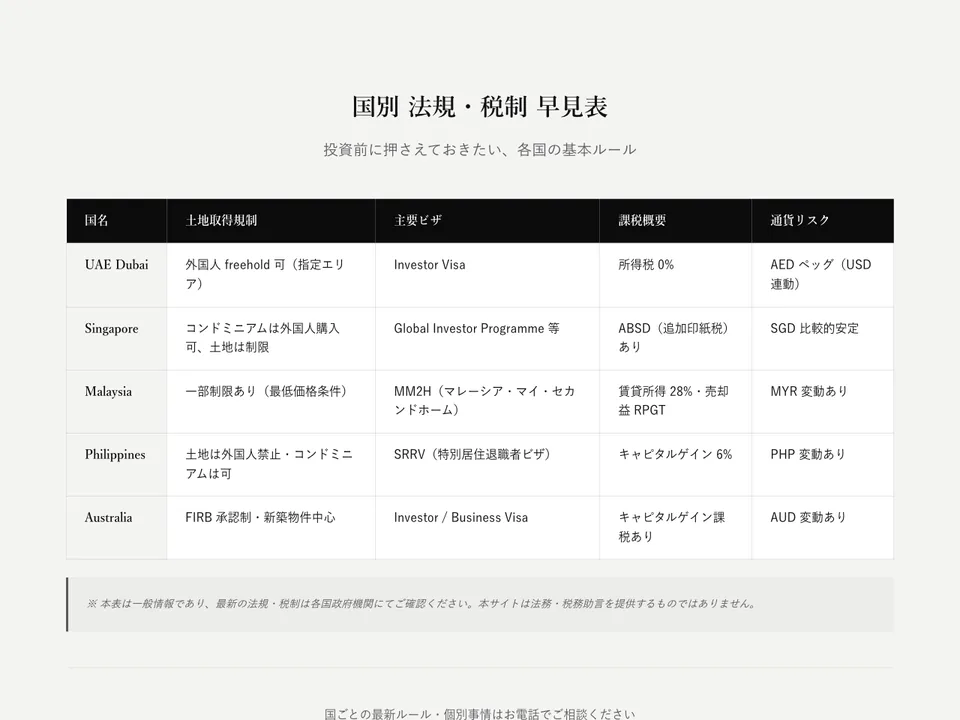Screen dimensions: 960x720
Task: Click the Investor Visa cell in Dubai row
Action: click(487, 275)
